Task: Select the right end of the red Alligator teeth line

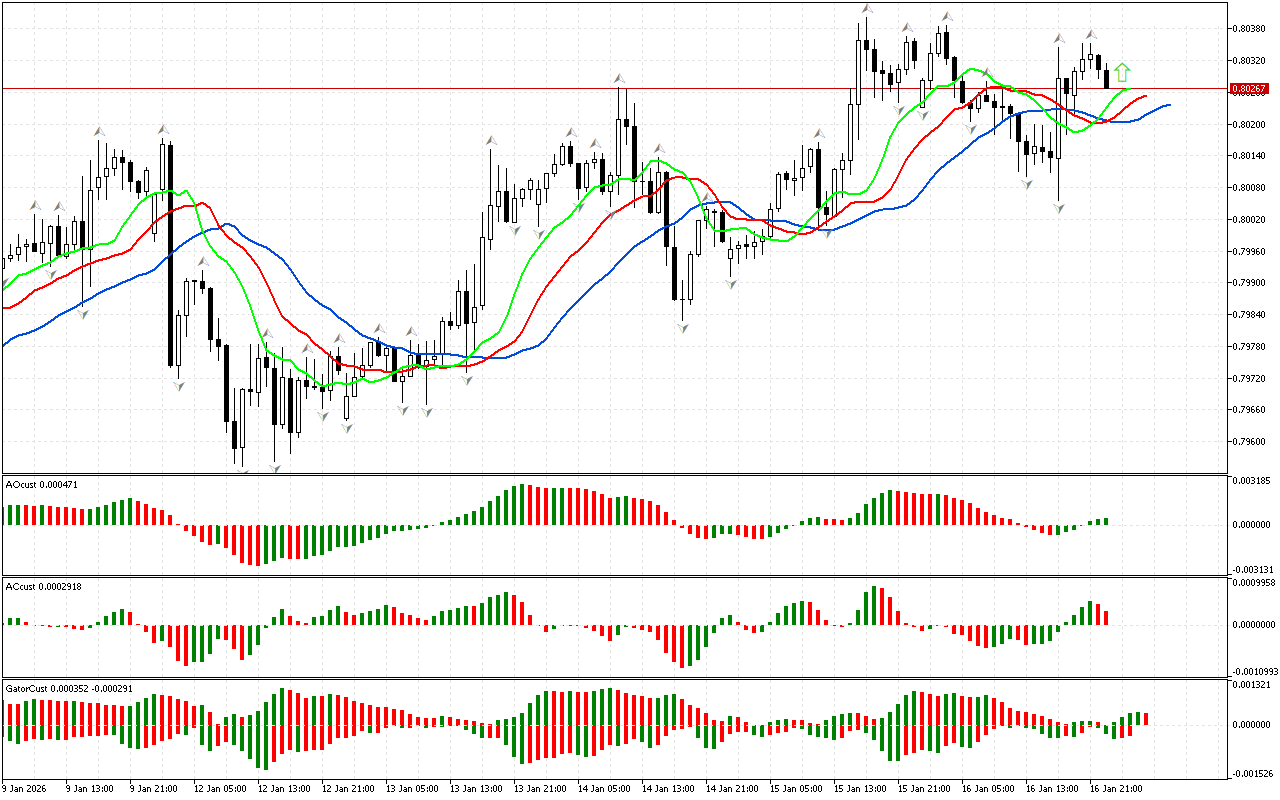Action: [x=1145, y=97]
